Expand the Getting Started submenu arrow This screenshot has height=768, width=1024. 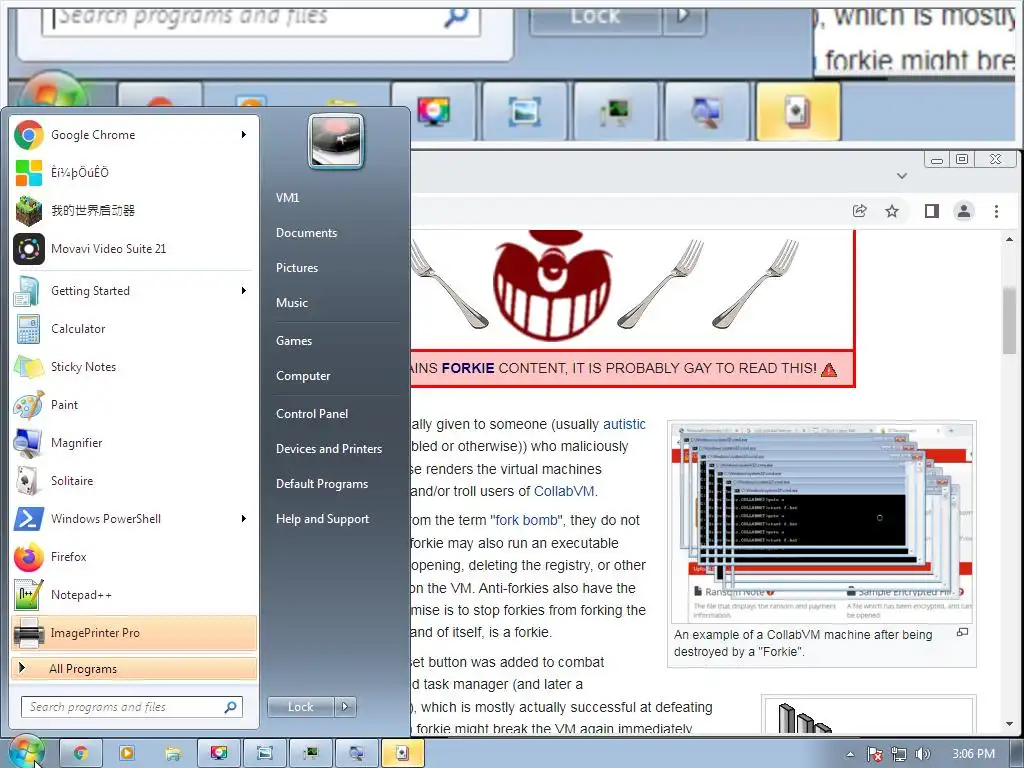pos(244,291)
